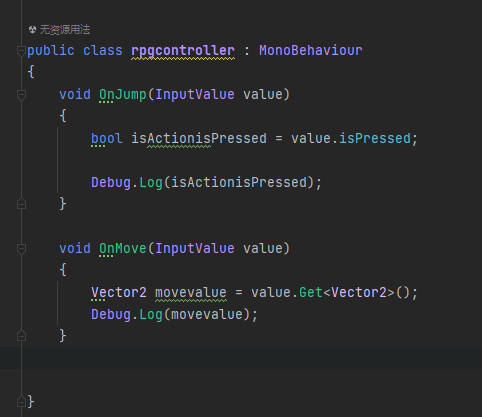The width and height of the screenshot is (482, 417).
Task: Place cursor on highlighted empty current line
Action: [241, 358]
